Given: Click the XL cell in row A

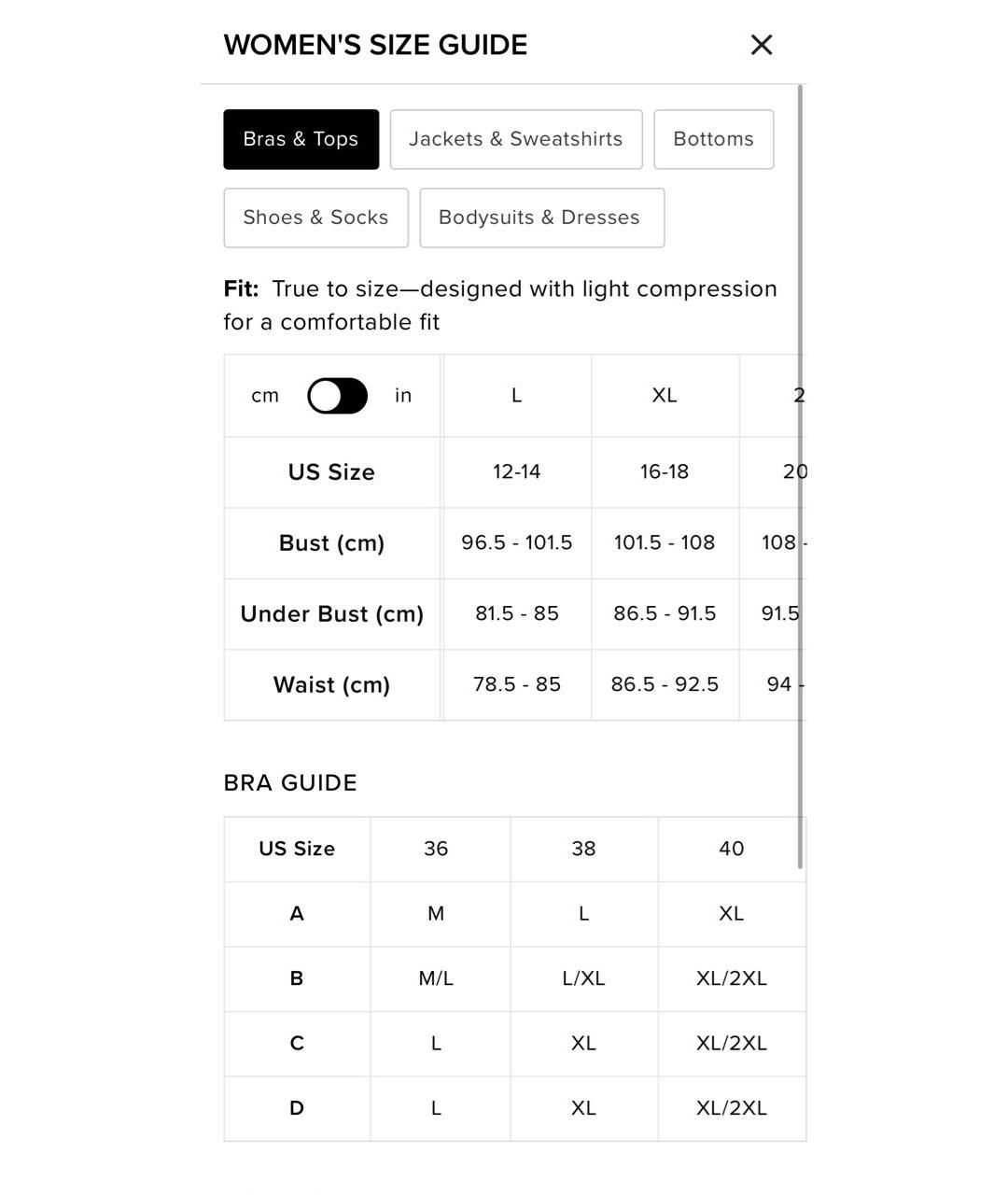Looking at the screenshot, I should [x=731, y=914].
